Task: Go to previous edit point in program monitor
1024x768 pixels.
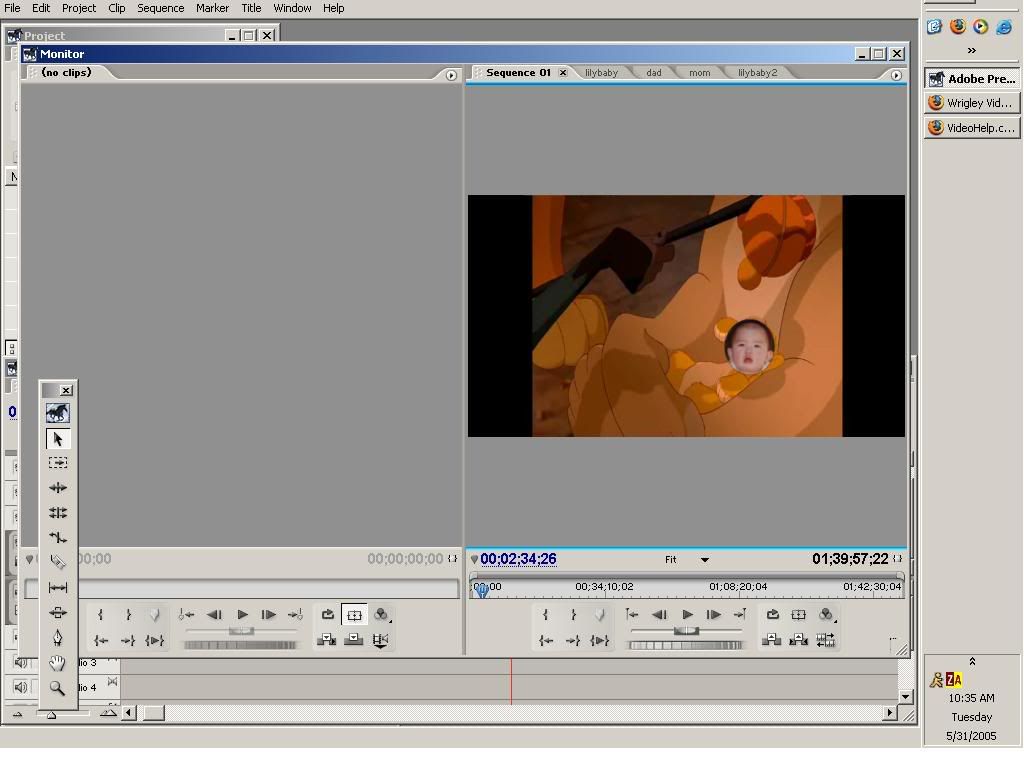Action: click(632, 615)
